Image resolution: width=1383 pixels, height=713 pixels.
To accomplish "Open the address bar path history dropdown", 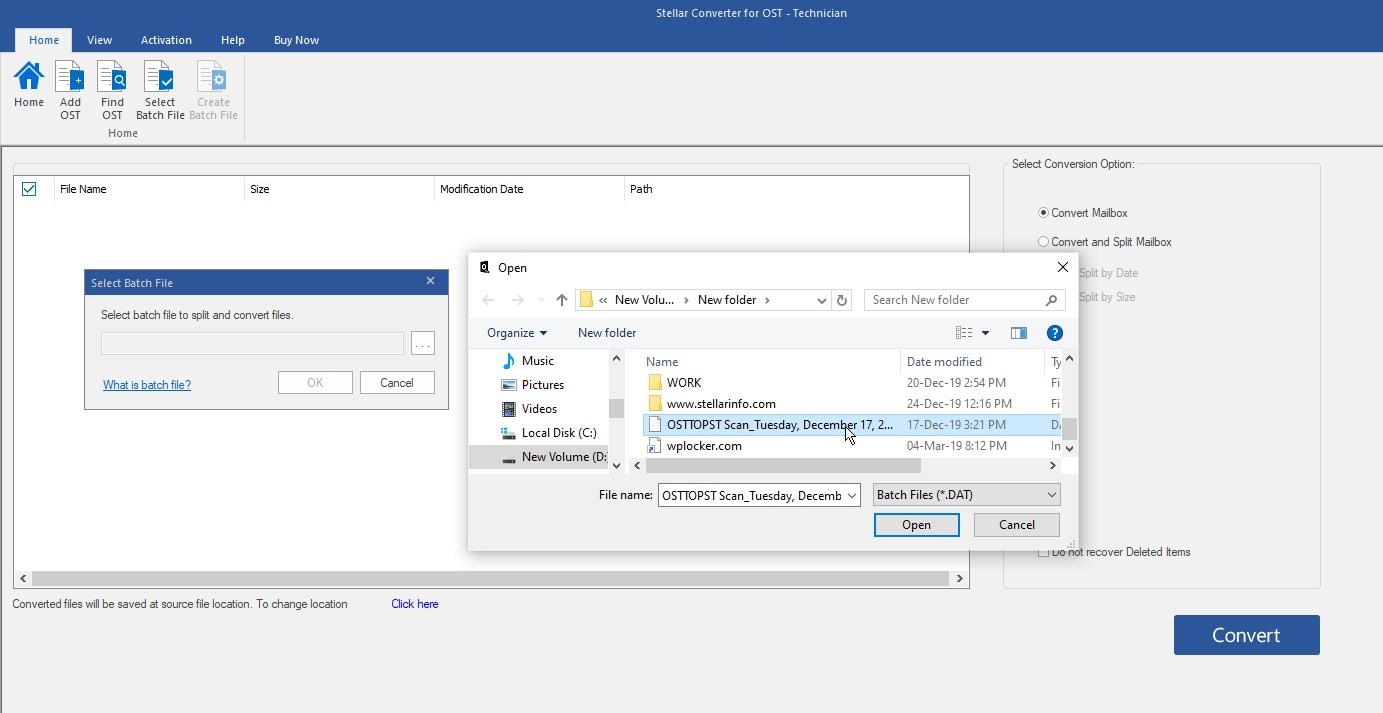I will [821, 300].
